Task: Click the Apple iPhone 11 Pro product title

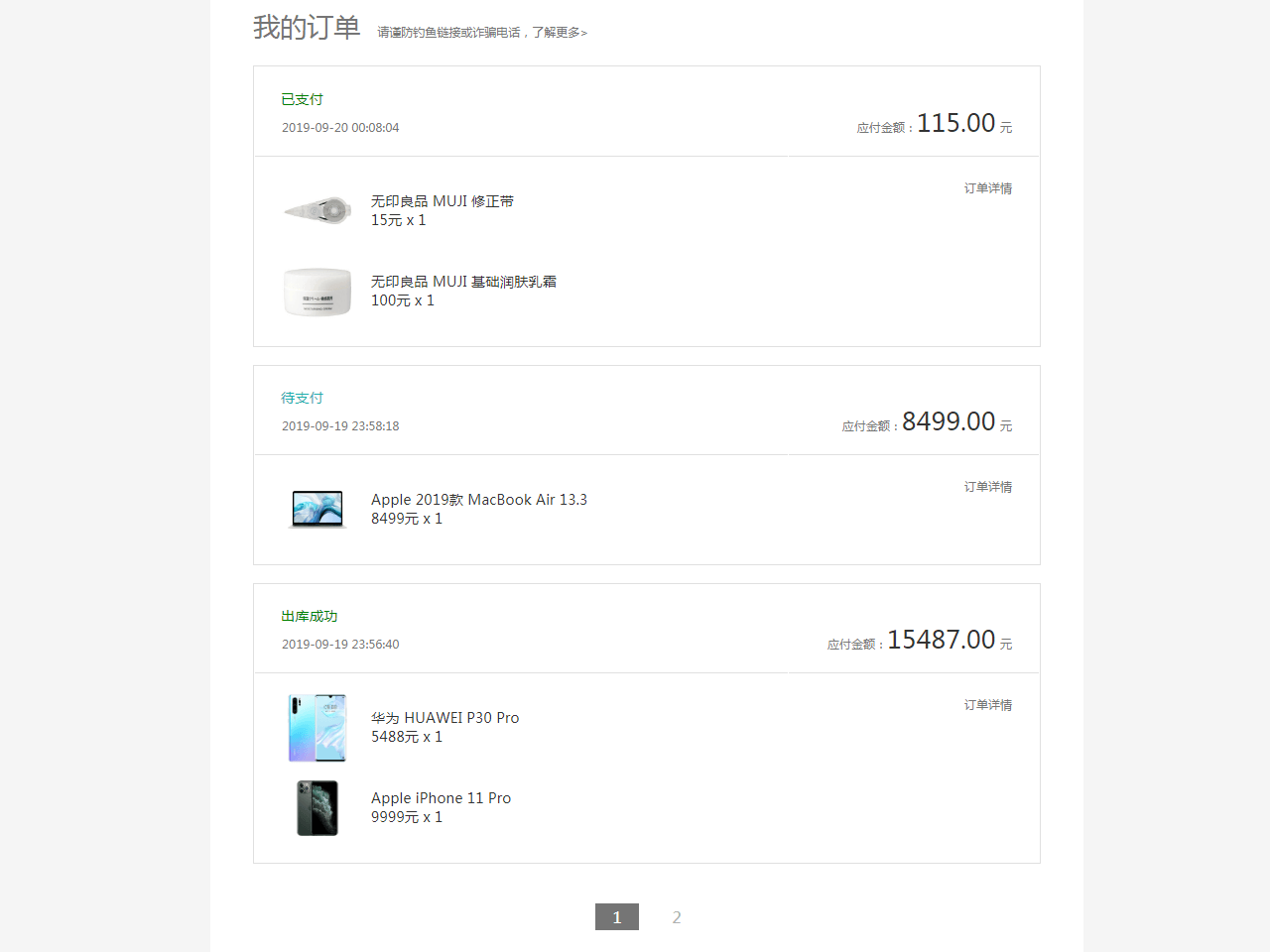Action: (x=441, y=797)
